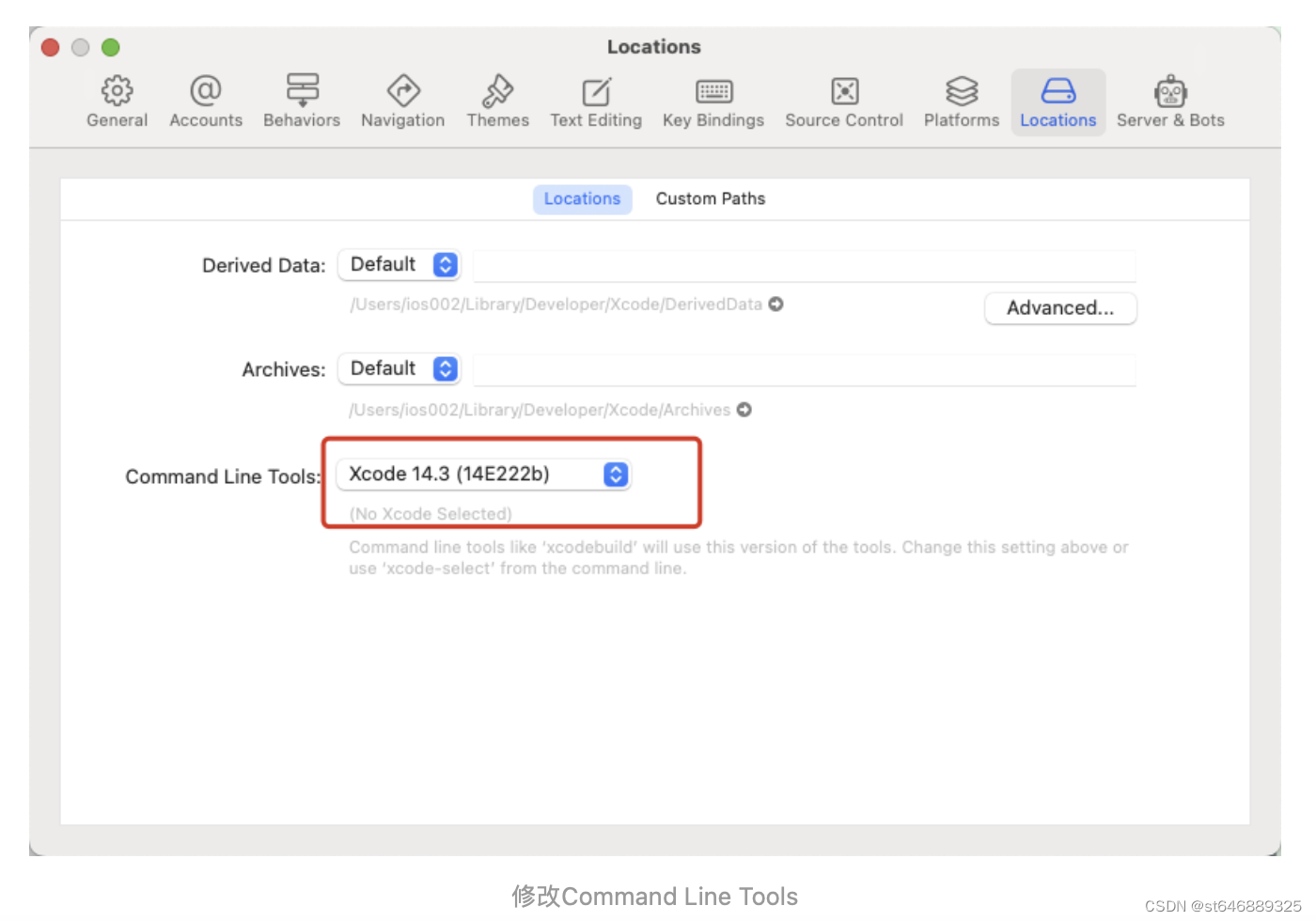Screen dimensions: 1316x921
Task: Open the Platforms preferences pane
Action: point(962,101)
